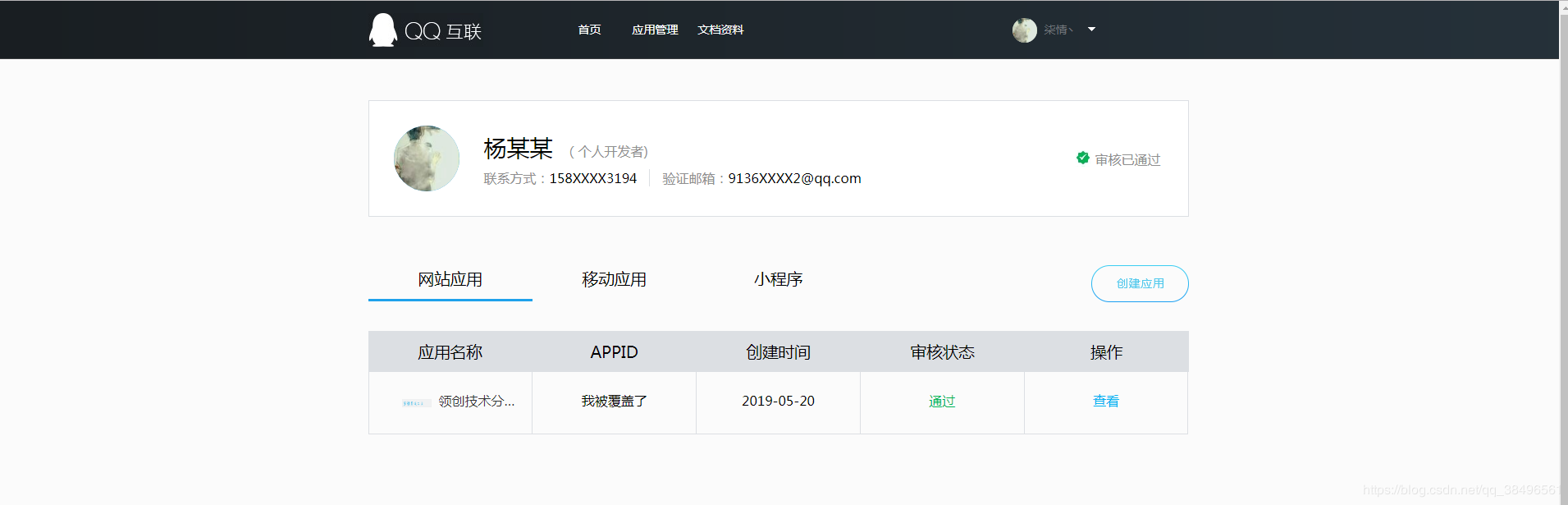
Task: Click the green verified checkmark icon
Action: pyautogui.click(x=1082, y=158)
